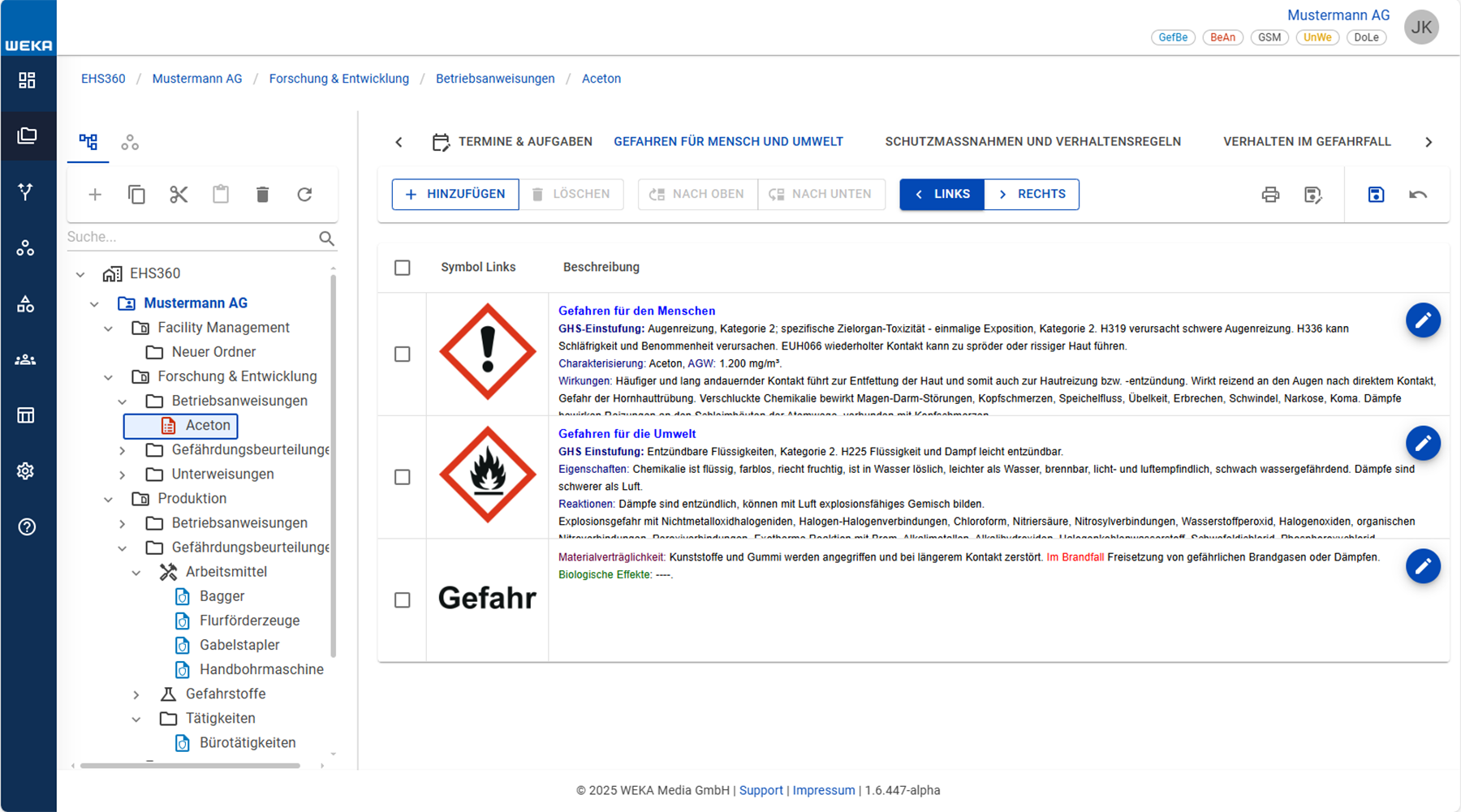Click the tree's horizontal scrollbar

click(x=190, y=765)
